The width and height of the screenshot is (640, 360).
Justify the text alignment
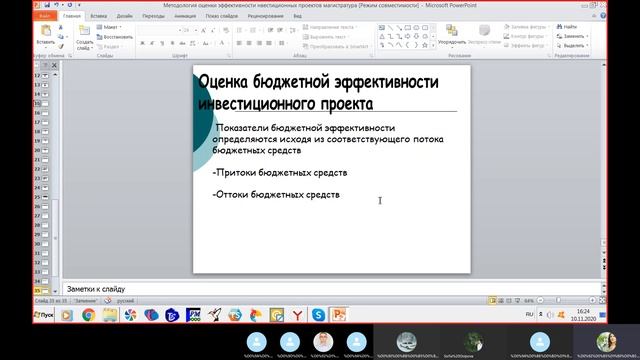point(269,43)
